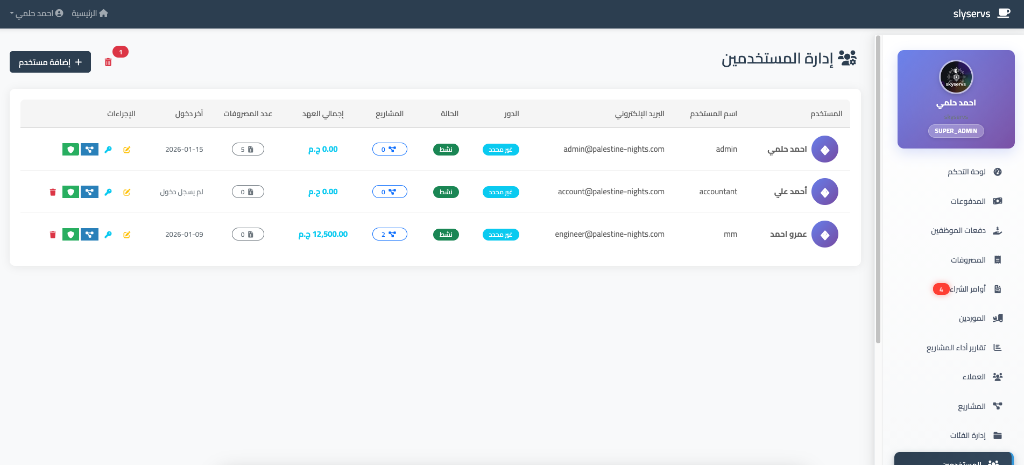Click the 12,500.00 total custody amount
The image size is (1024, 465).
pos(323,234)
